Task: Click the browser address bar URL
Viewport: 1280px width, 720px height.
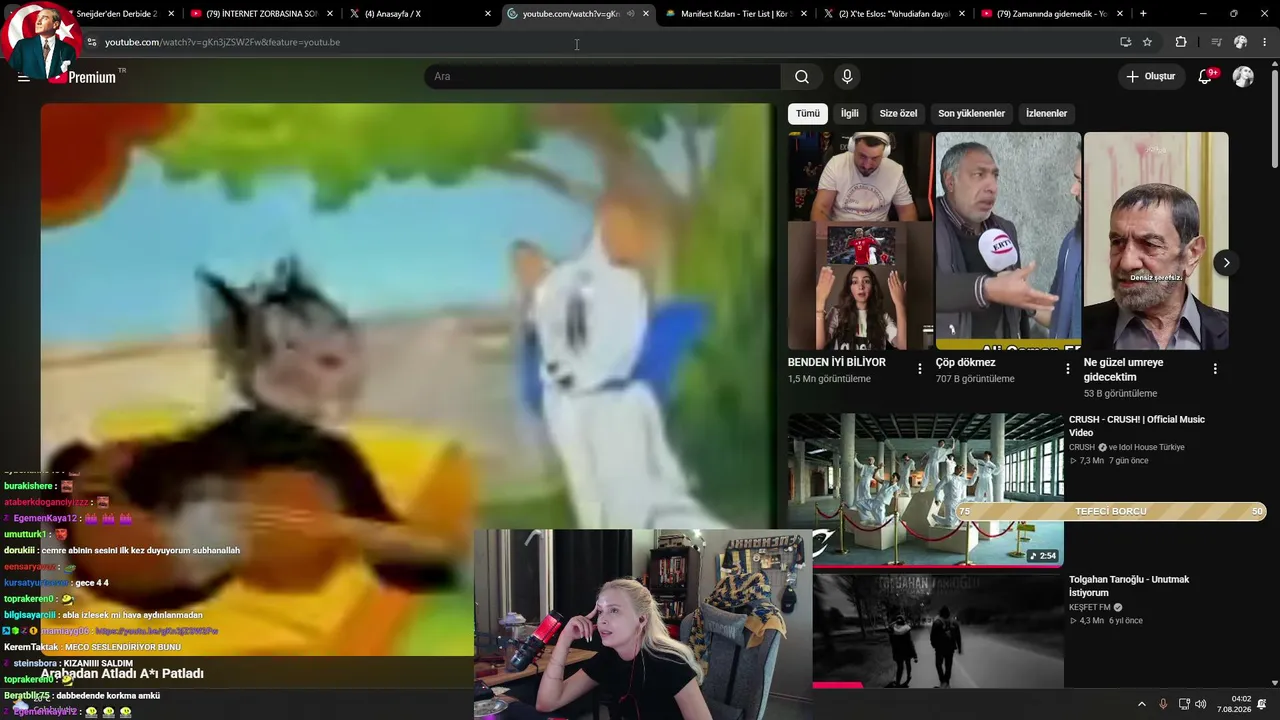Action: pos(222,42)
